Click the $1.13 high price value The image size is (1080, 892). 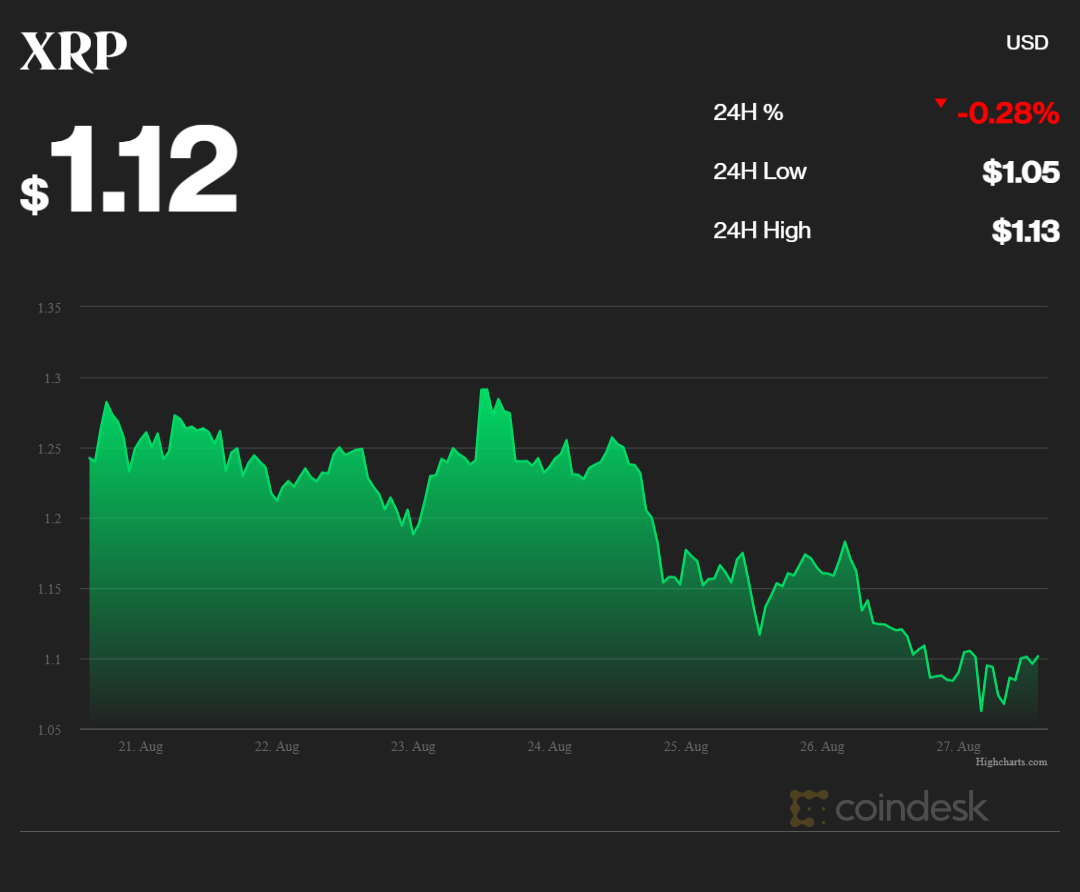pos(1025,231)
